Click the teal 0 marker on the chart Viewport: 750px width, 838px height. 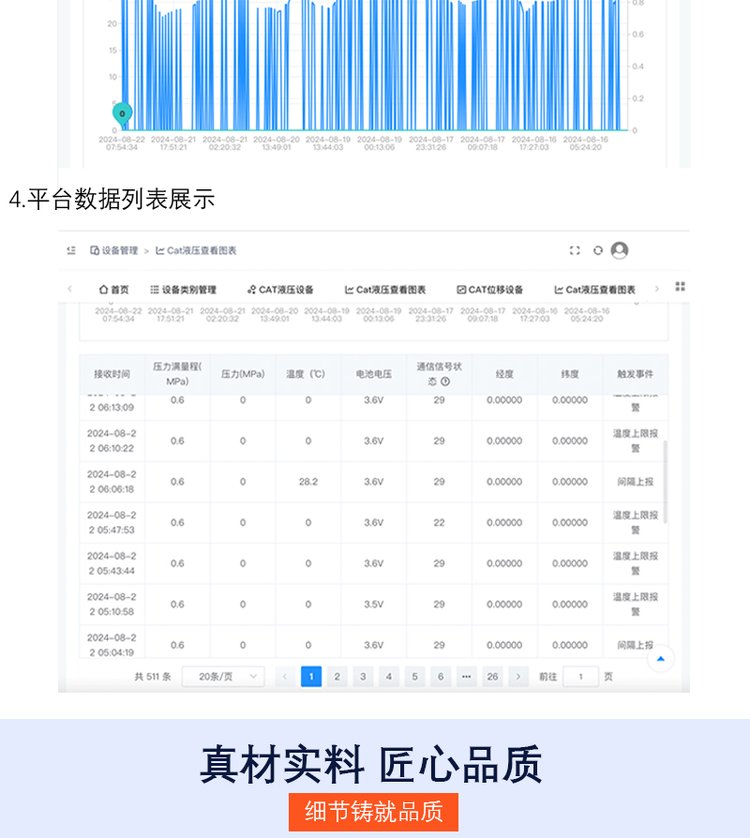(122, 114)
